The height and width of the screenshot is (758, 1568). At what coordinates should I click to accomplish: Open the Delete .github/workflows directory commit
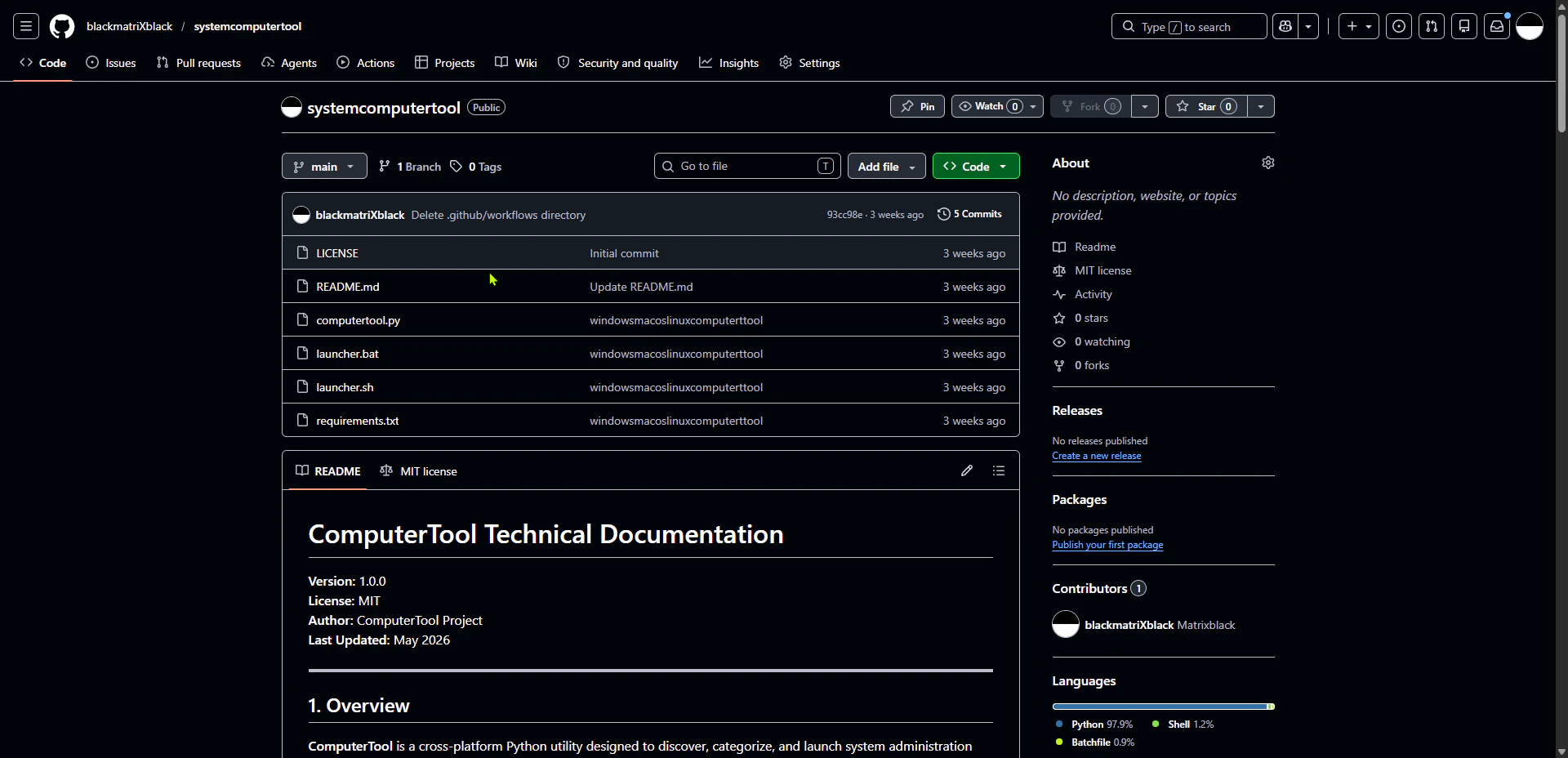(498, 215)
